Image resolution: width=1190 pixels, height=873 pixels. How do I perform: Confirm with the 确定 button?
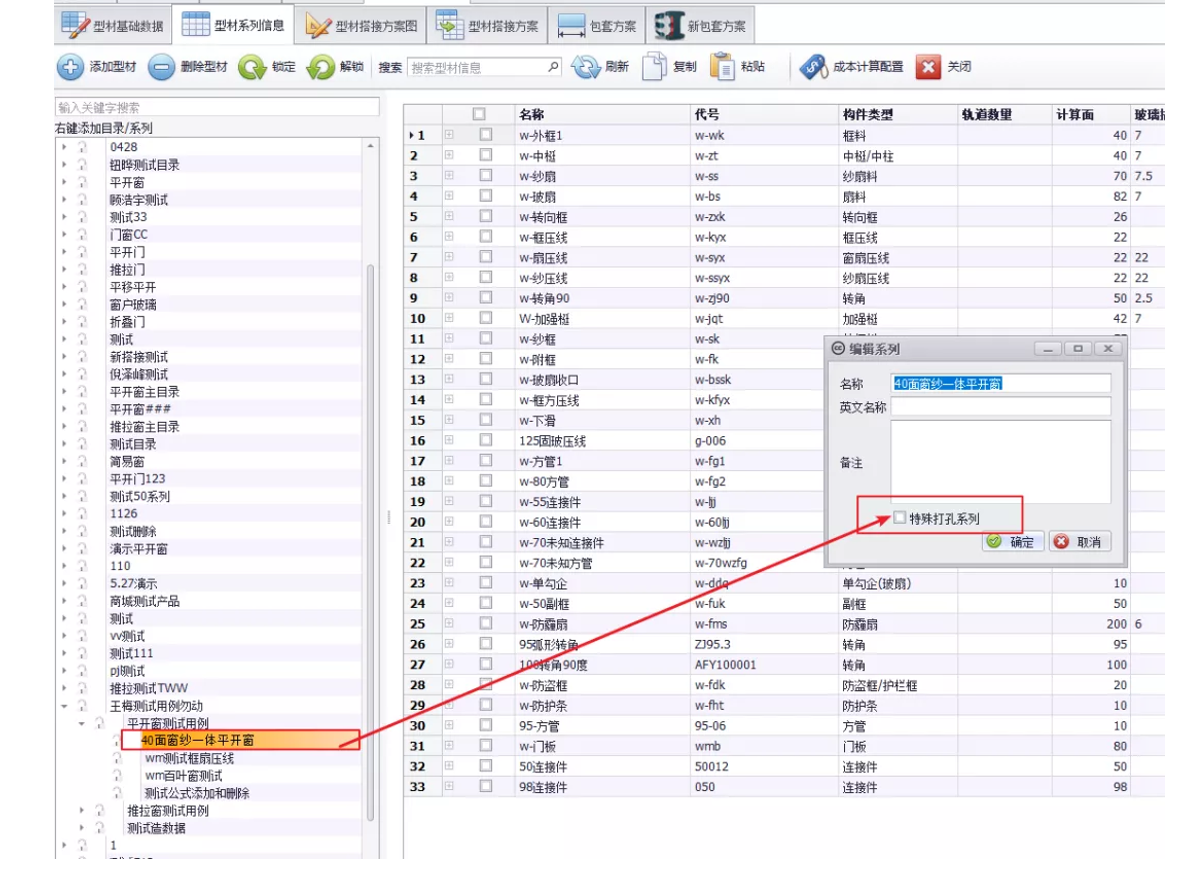1012,542
